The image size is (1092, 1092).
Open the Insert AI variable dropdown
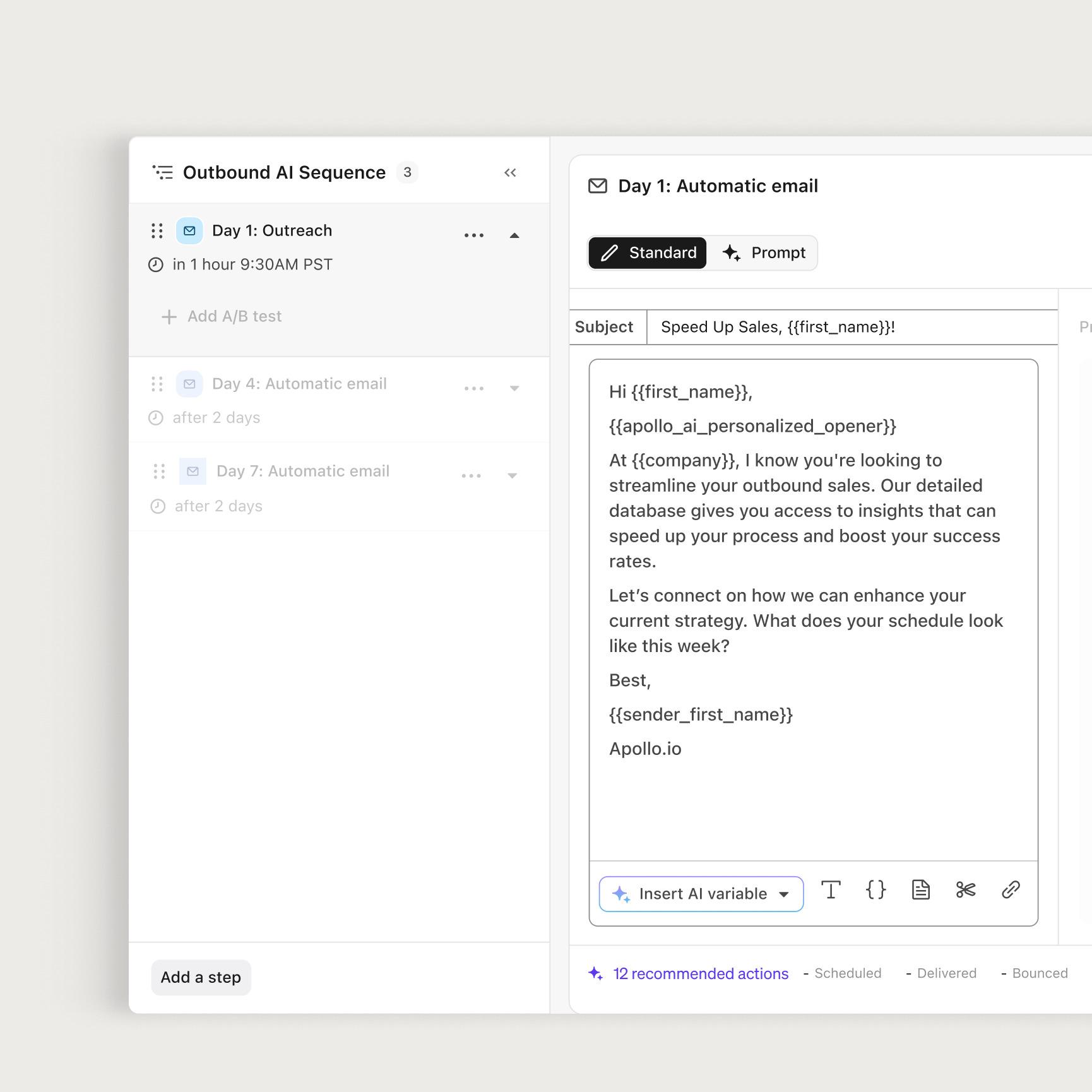pos(701,894)
